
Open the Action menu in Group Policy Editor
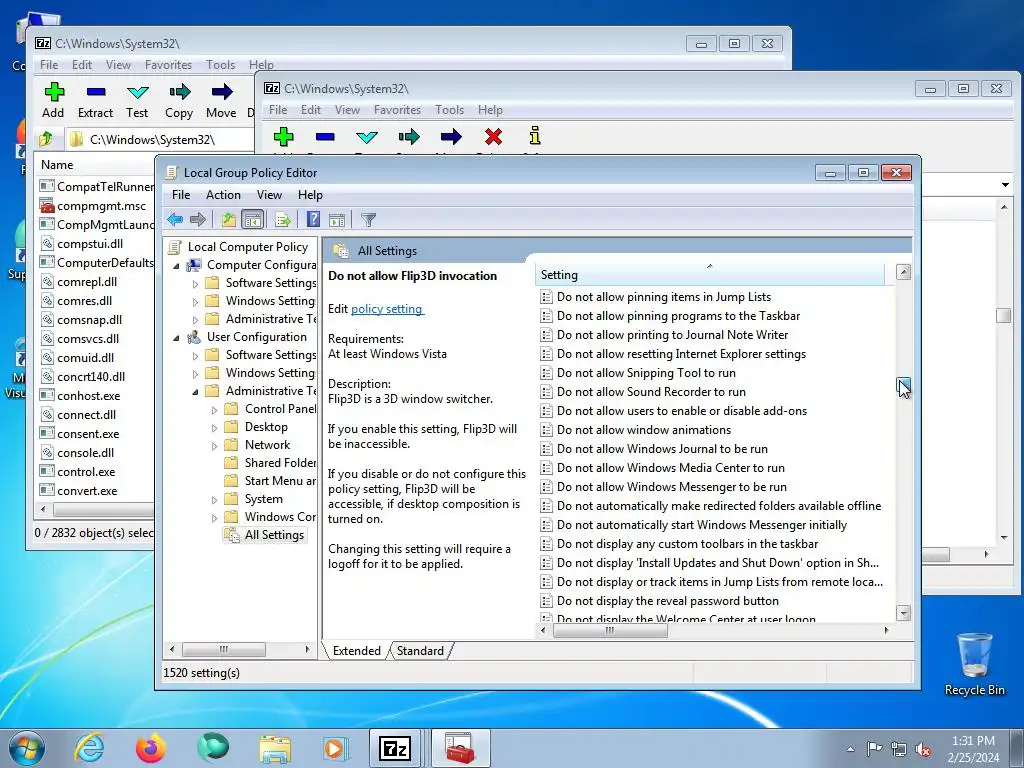[223, 195]
